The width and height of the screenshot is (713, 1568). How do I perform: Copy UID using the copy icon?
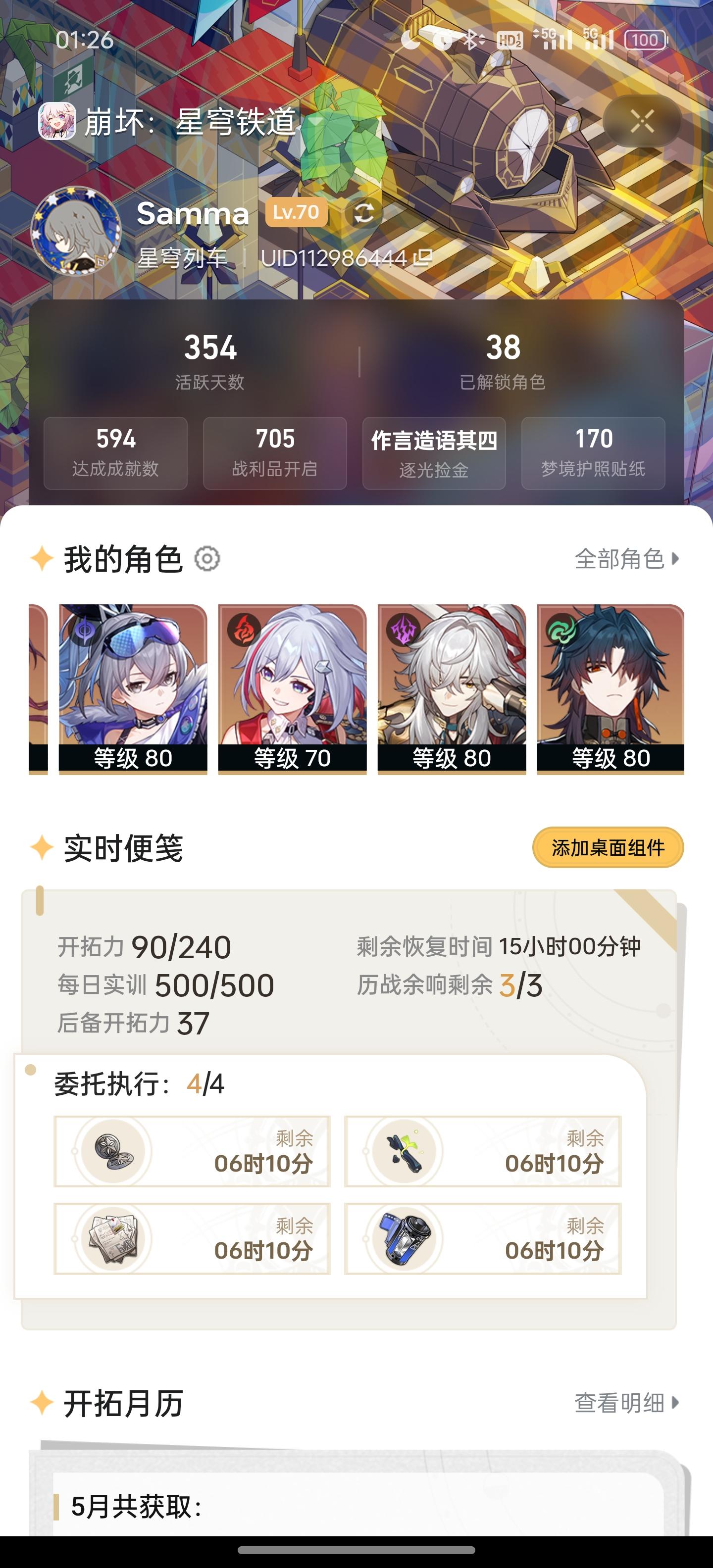click(x=422, y=258)
